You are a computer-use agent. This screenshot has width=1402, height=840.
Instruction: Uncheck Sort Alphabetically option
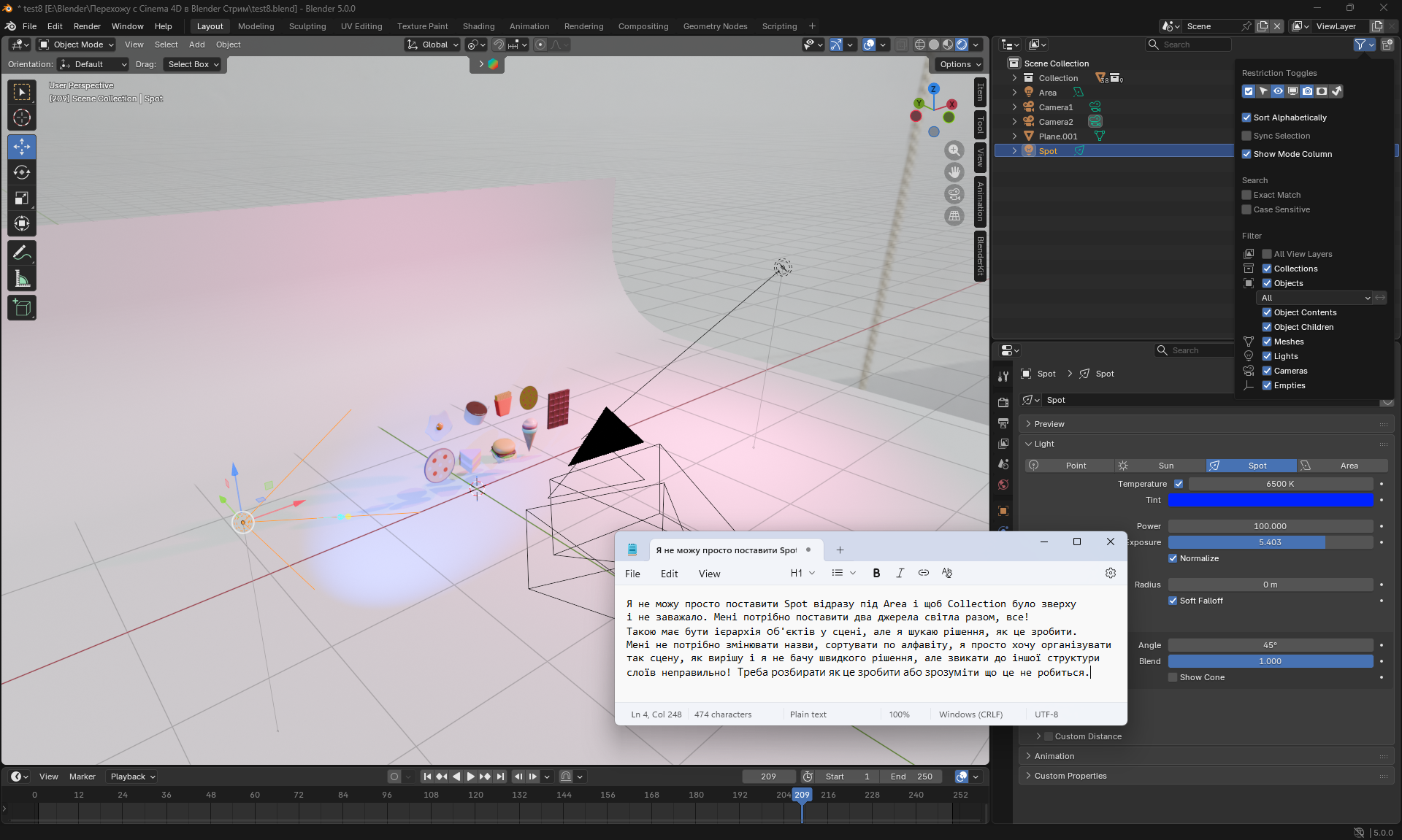pyautogui.click(x=1246, y=117)
